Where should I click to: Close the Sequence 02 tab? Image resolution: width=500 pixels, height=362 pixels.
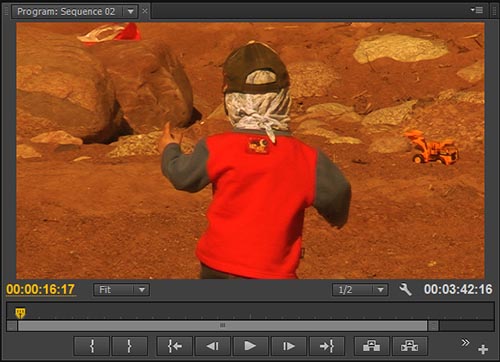[145, 11]
